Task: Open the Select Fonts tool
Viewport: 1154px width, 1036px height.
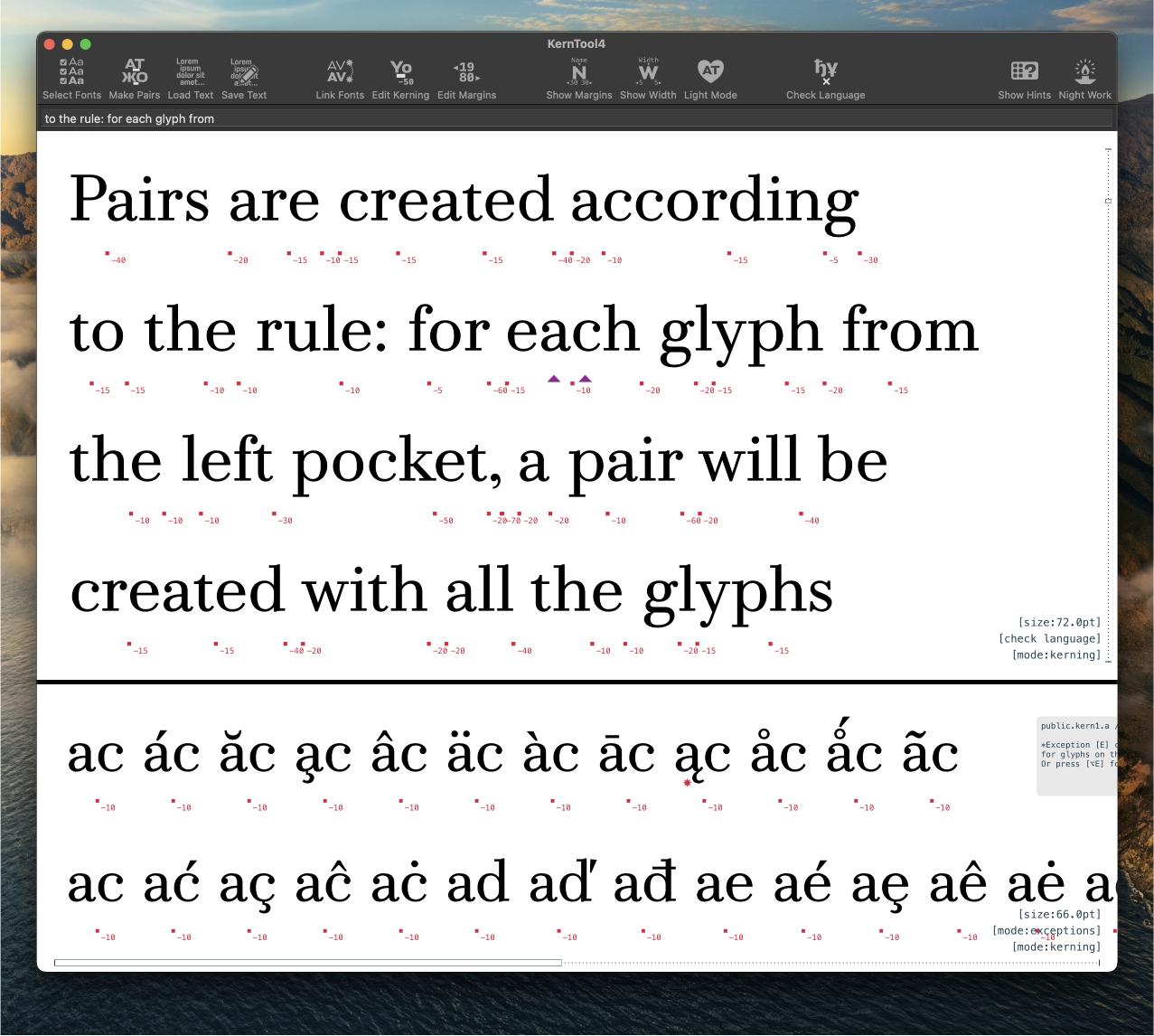Action: [x=71, y=79]
